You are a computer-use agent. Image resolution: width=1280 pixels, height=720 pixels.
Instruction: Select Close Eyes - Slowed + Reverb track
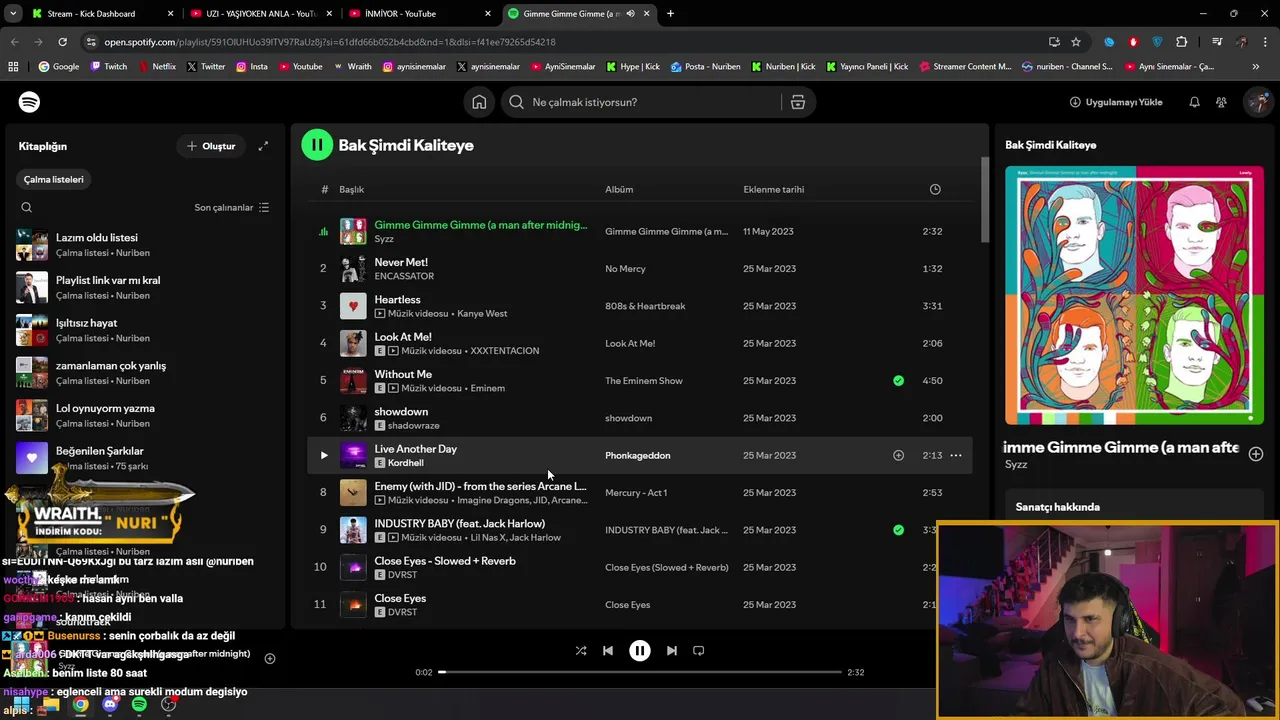pos(445,561)
